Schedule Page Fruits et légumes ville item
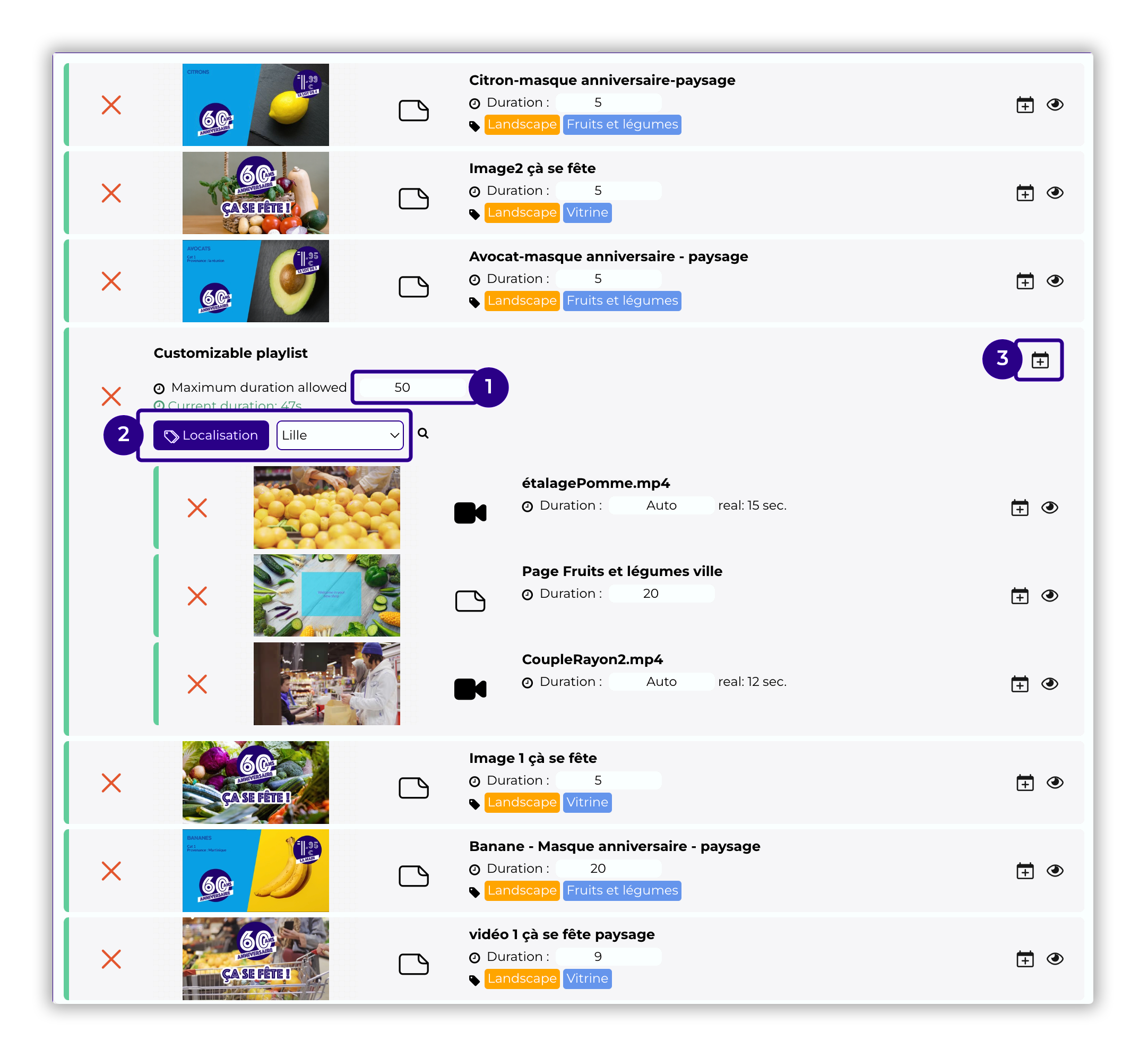Image resolution: width=1148 pixels, height=1057 pixels. click(x=1020, y=596)
